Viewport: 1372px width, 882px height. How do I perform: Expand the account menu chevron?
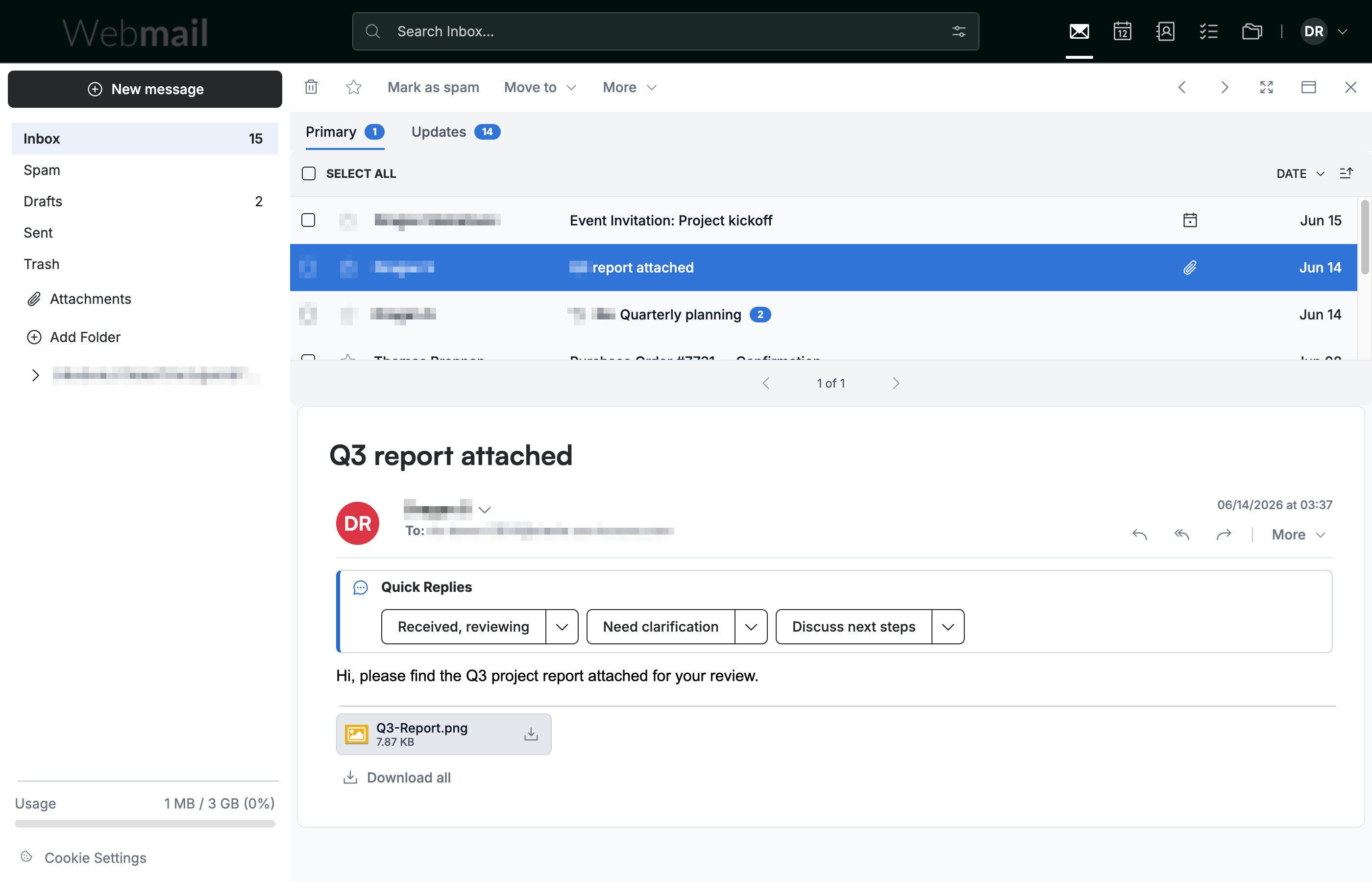pyautogui.click(x=1342, y=31)
